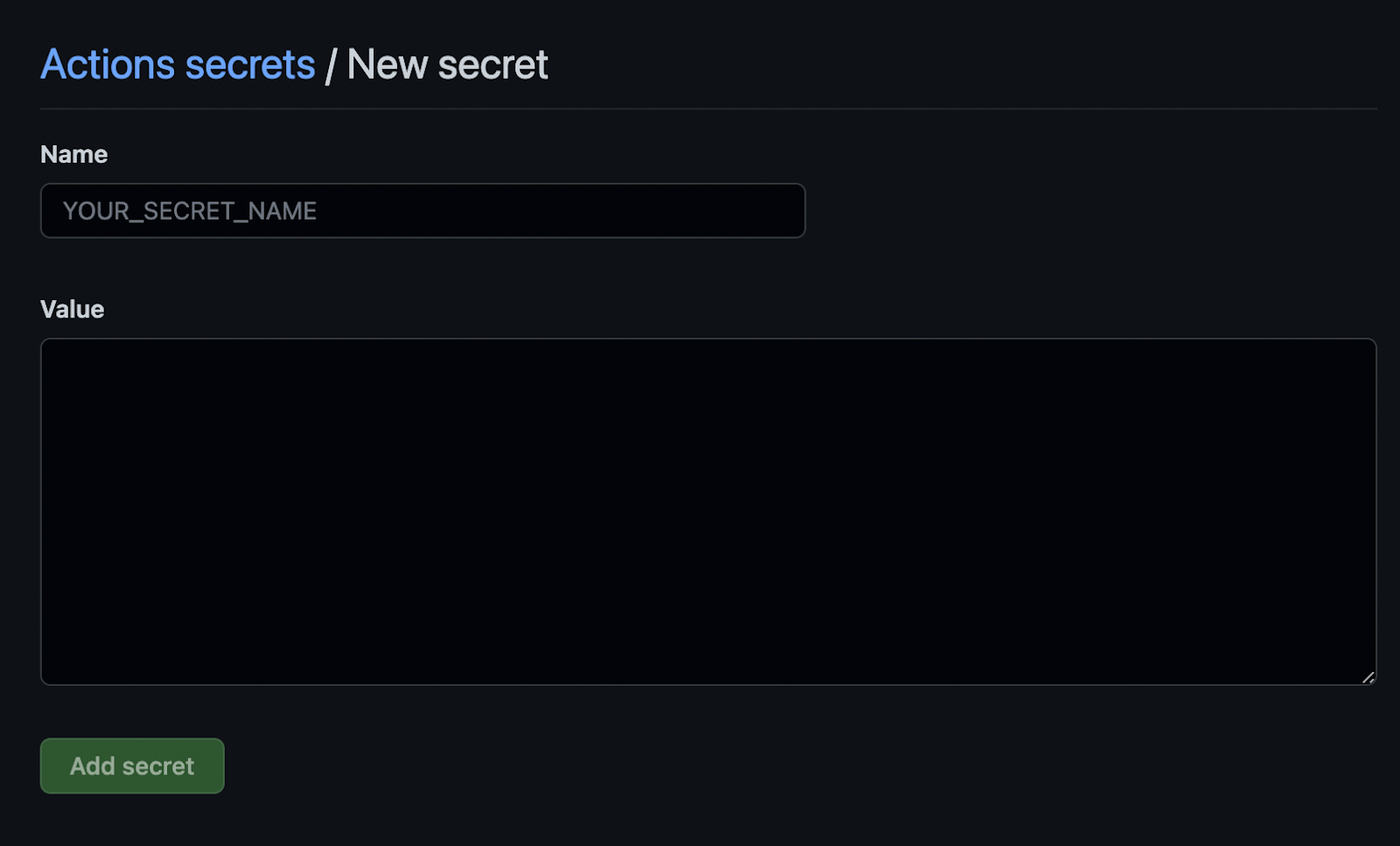Click the divider line under the heading
This screenshot has height=846, width=1400.
(708, 108)
